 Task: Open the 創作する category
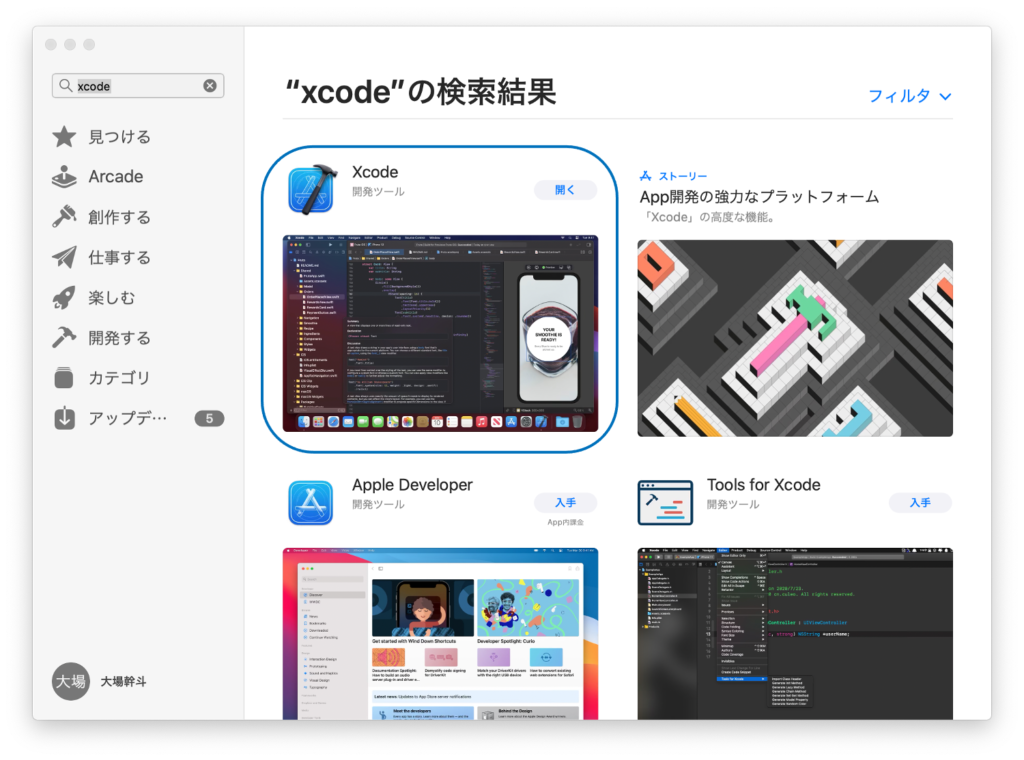click(x=110, y=217)
